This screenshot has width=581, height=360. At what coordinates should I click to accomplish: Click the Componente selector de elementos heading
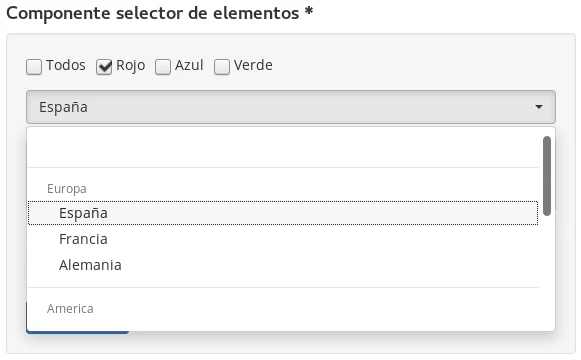coord(160,13)
